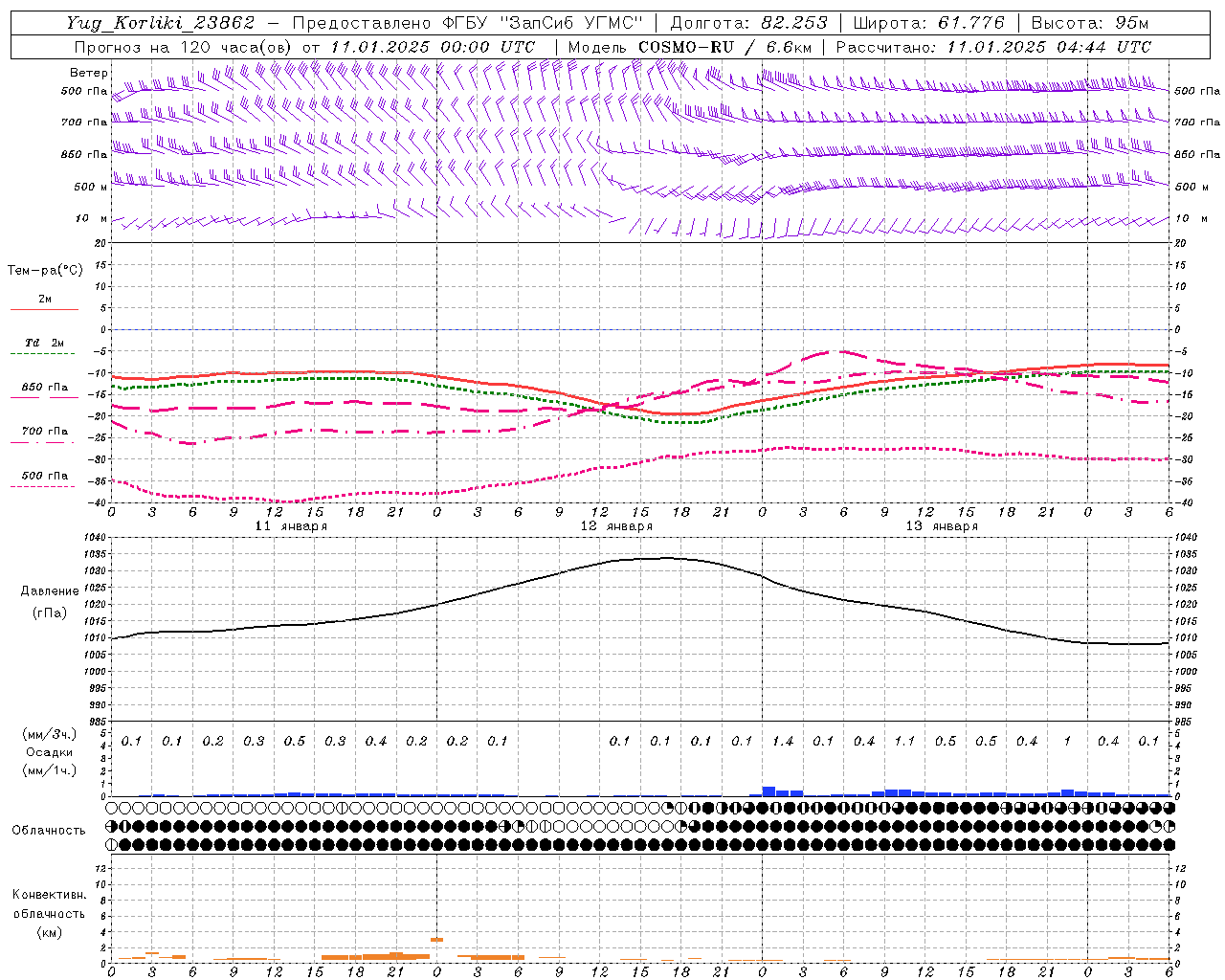Image resolution: width=1225 pixels, height=980 pixels.
Task: Select the text Предоставлено ФГБУ "ЗапСиб УГМС"
Action: point(468,23)
